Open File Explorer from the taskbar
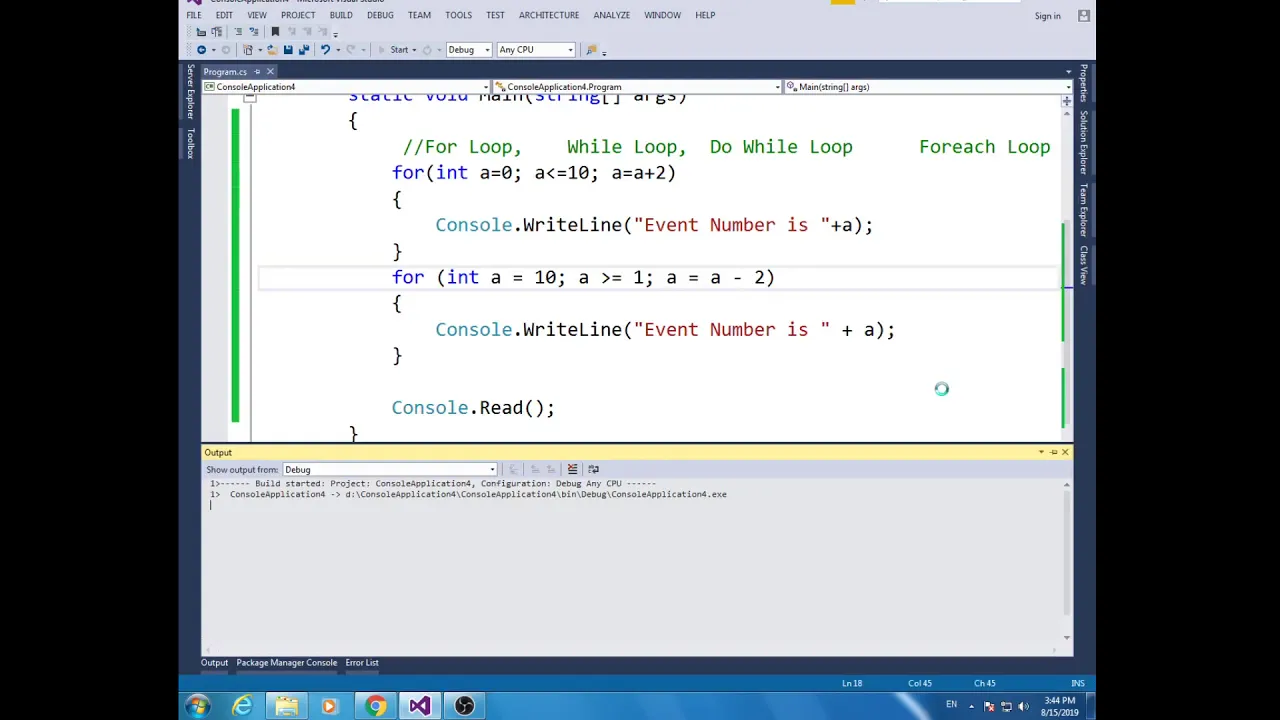Screen dimensions: 1280x720 coord(286,706)
